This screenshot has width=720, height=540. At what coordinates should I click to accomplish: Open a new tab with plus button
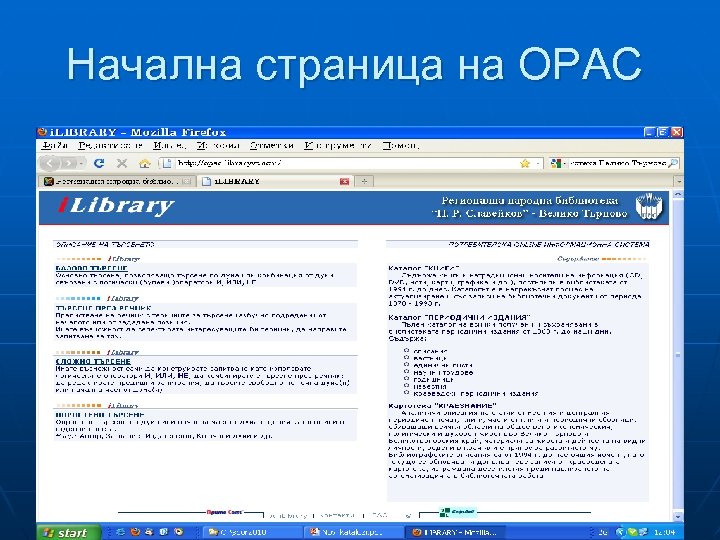tap(364, 181)
